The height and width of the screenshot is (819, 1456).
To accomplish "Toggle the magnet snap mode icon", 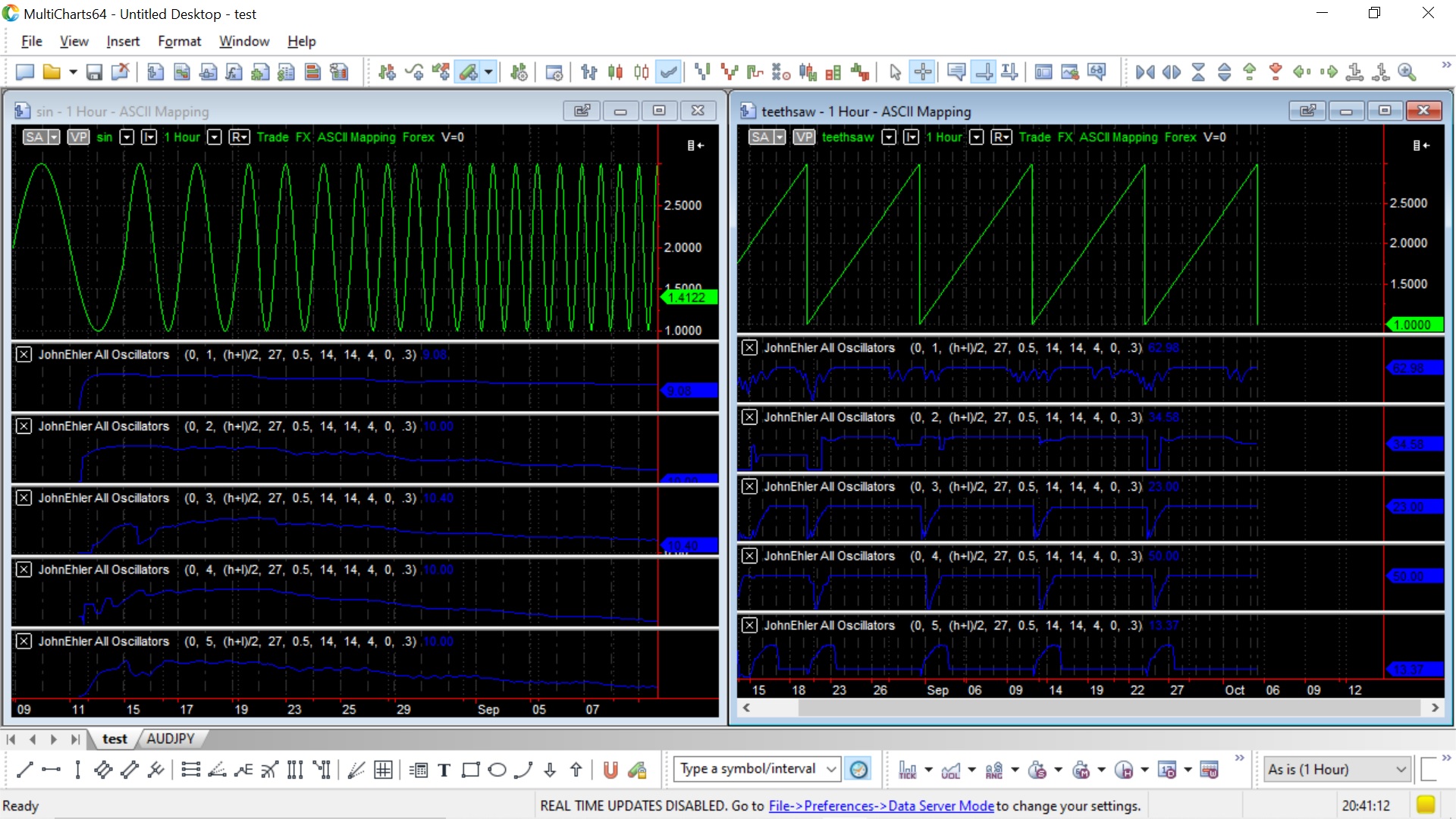I will (610, 770).
